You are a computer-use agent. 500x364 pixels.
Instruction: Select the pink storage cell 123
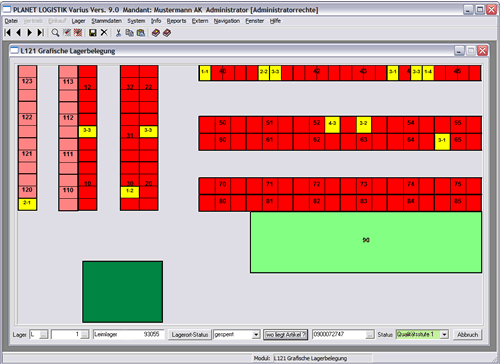[27, 83]
